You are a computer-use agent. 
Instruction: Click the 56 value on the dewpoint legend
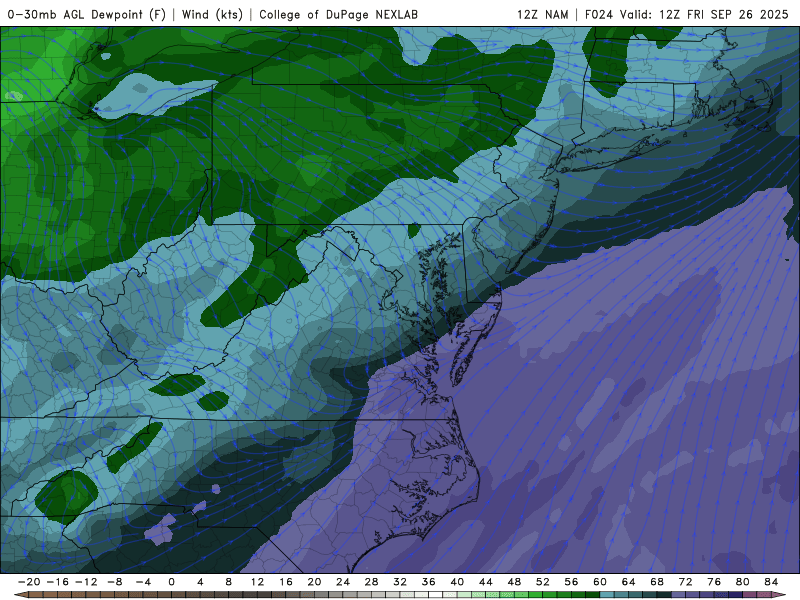[571, 582]
